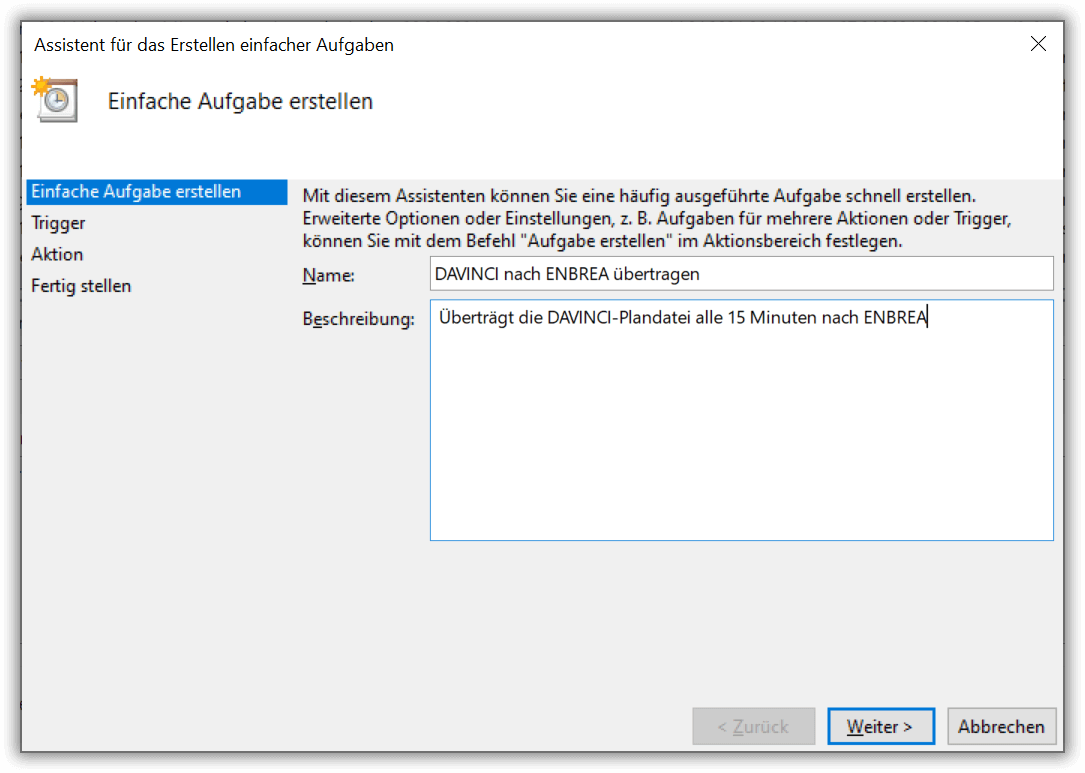Click the 'Beschreibung:' label
Screen dimensions: 1085x773
(x=358, y=319)
